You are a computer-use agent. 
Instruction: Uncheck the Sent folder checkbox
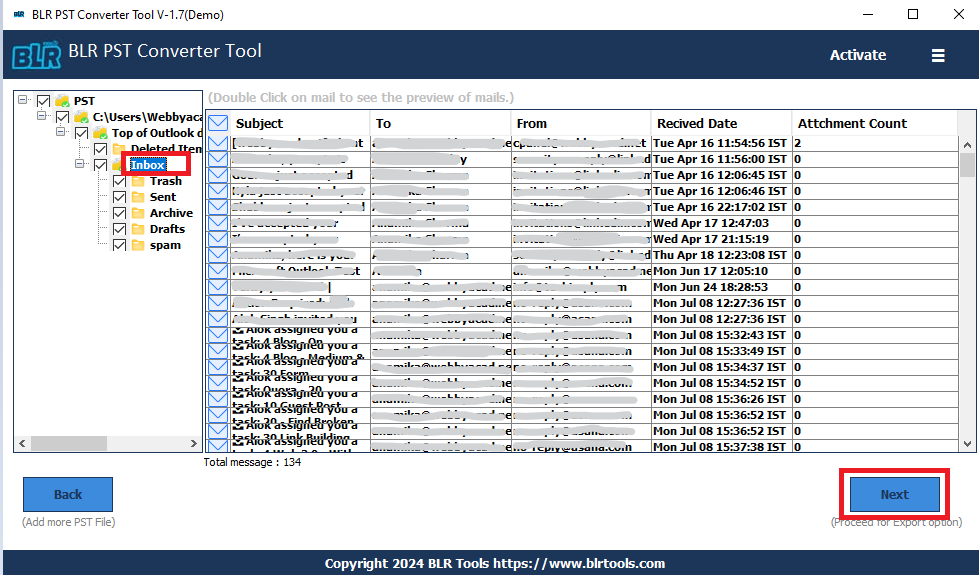(119, 197)
